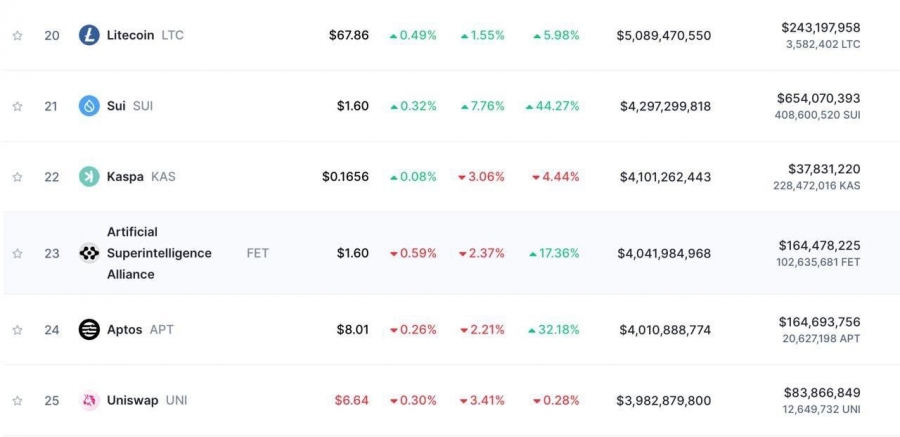Image resolution: width=900 pixels, height=437 pixels.
Task: Click the FET ticker symbol
Action: coord(258,253)
